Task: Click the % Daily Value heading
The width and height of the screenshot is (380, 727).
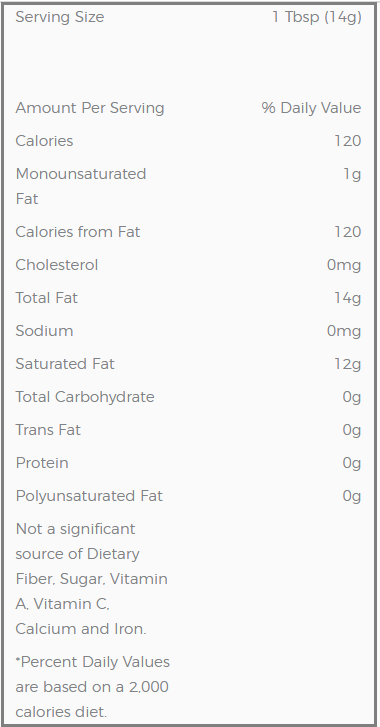Action: coord(311,108)
